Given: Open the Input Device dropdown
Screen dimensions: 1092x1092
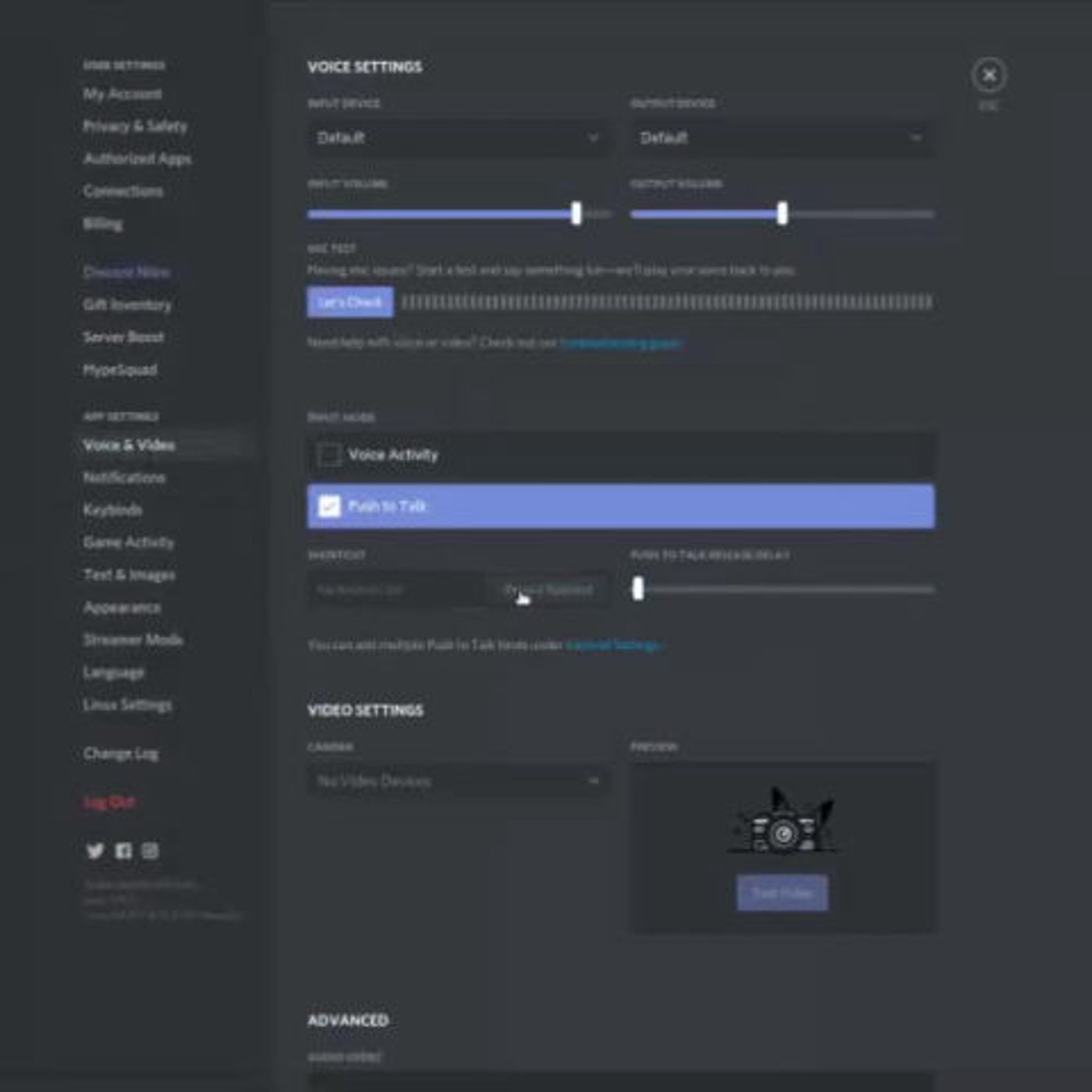Looking at the screenshot, I should 459,138.
